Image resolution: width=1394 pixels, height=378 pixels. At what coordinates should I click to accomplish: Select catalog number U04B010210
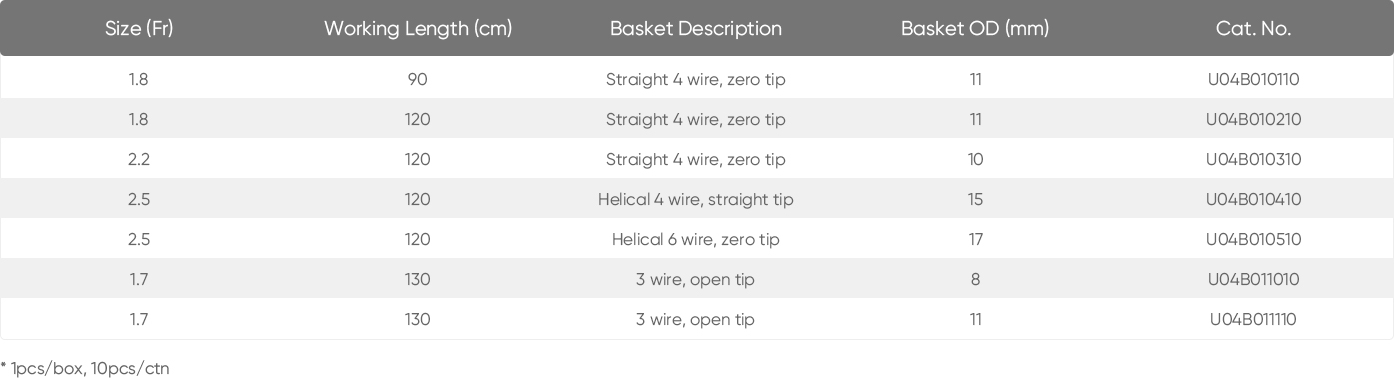[1254, 119]
